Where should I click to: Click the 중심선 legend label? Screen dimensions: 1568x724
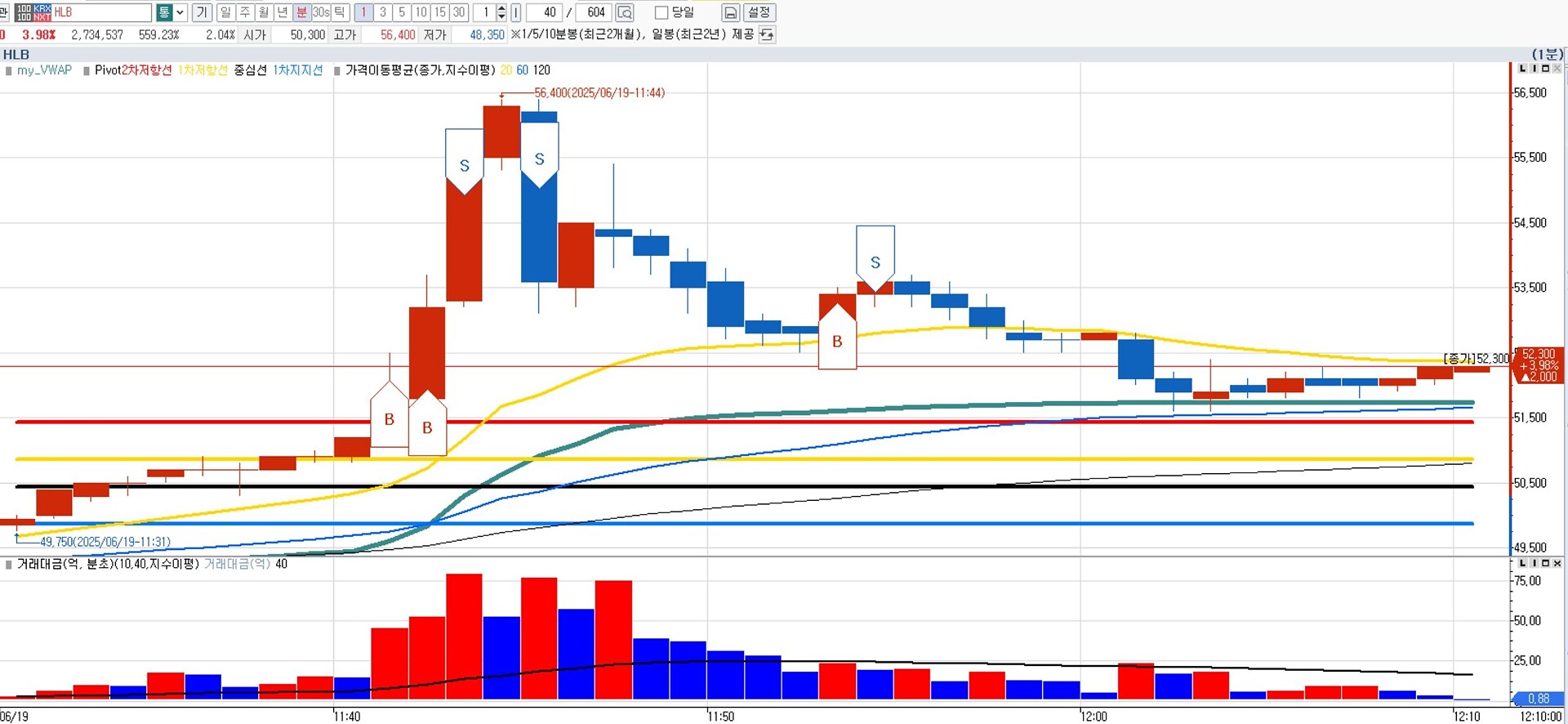250,70
